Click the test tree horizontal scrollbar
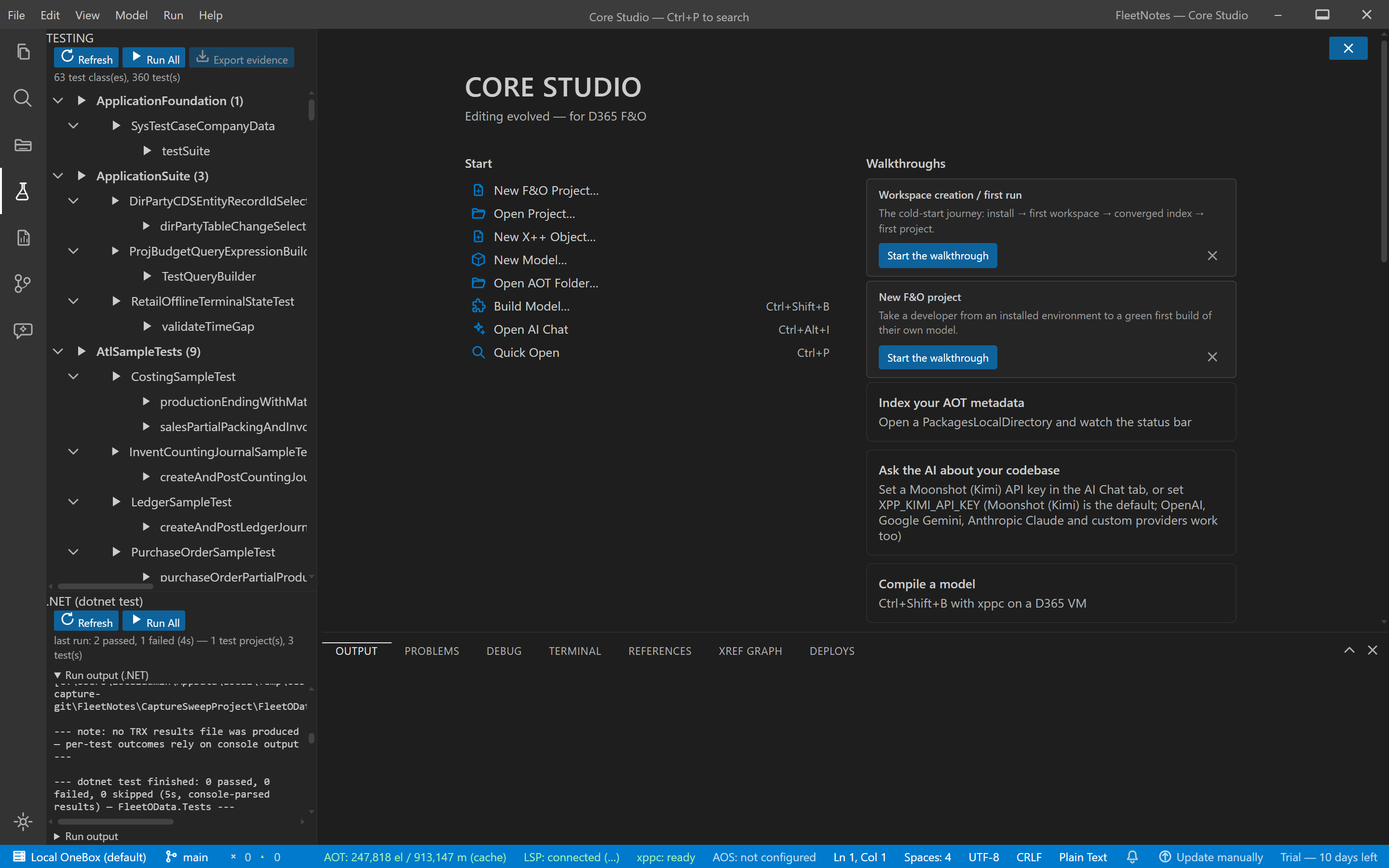 (x=105, y=586)
